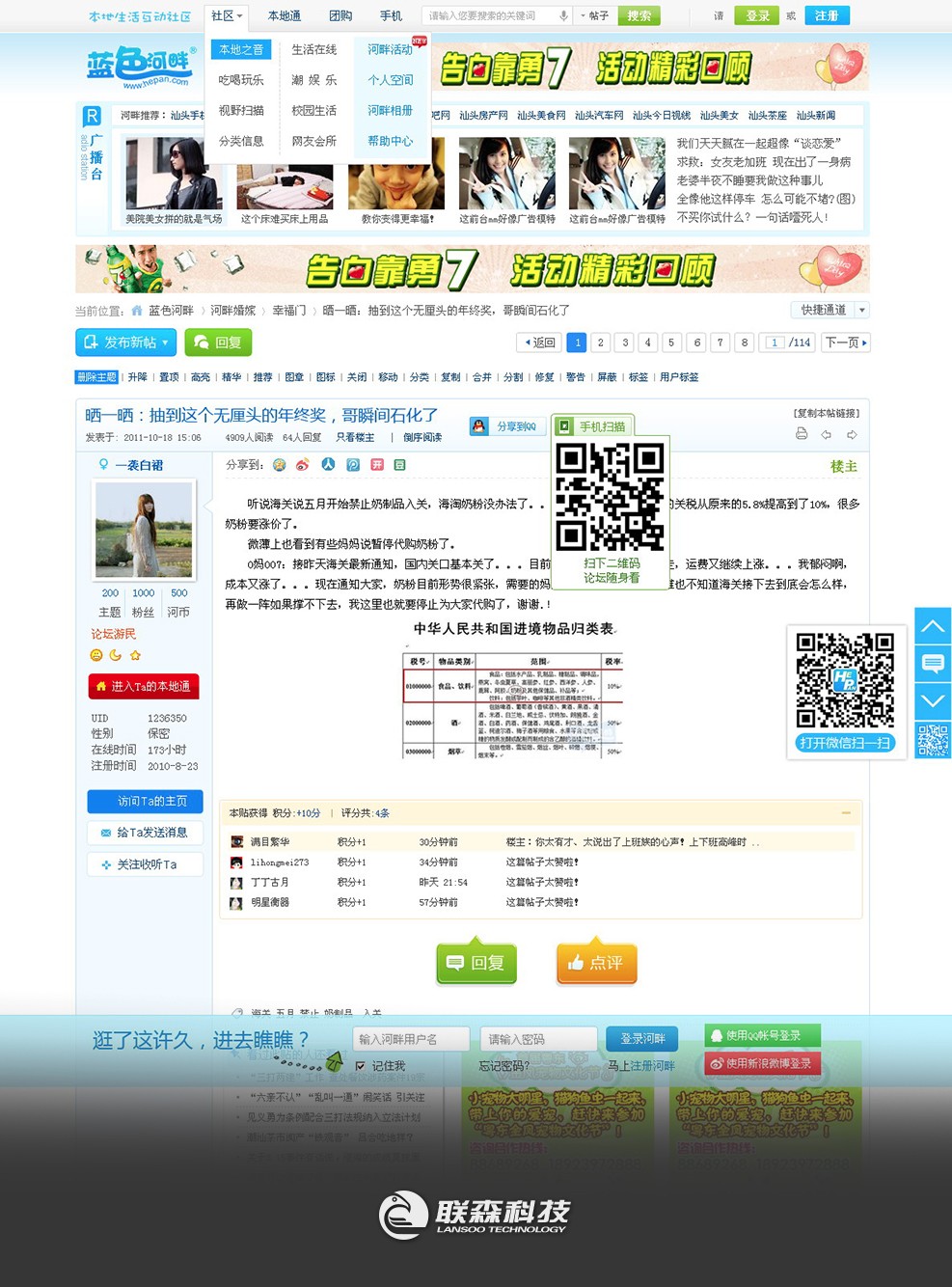Screen dimensions: 952x1287
Task: Select 河畔活动 in community menu
Action: [390, 49]
